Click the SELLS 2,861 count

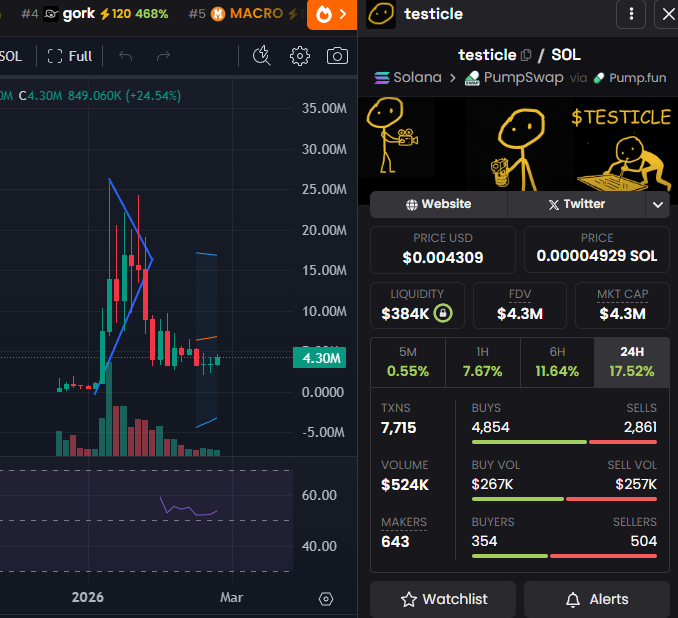pyautogui.click(x=640, y=427)
